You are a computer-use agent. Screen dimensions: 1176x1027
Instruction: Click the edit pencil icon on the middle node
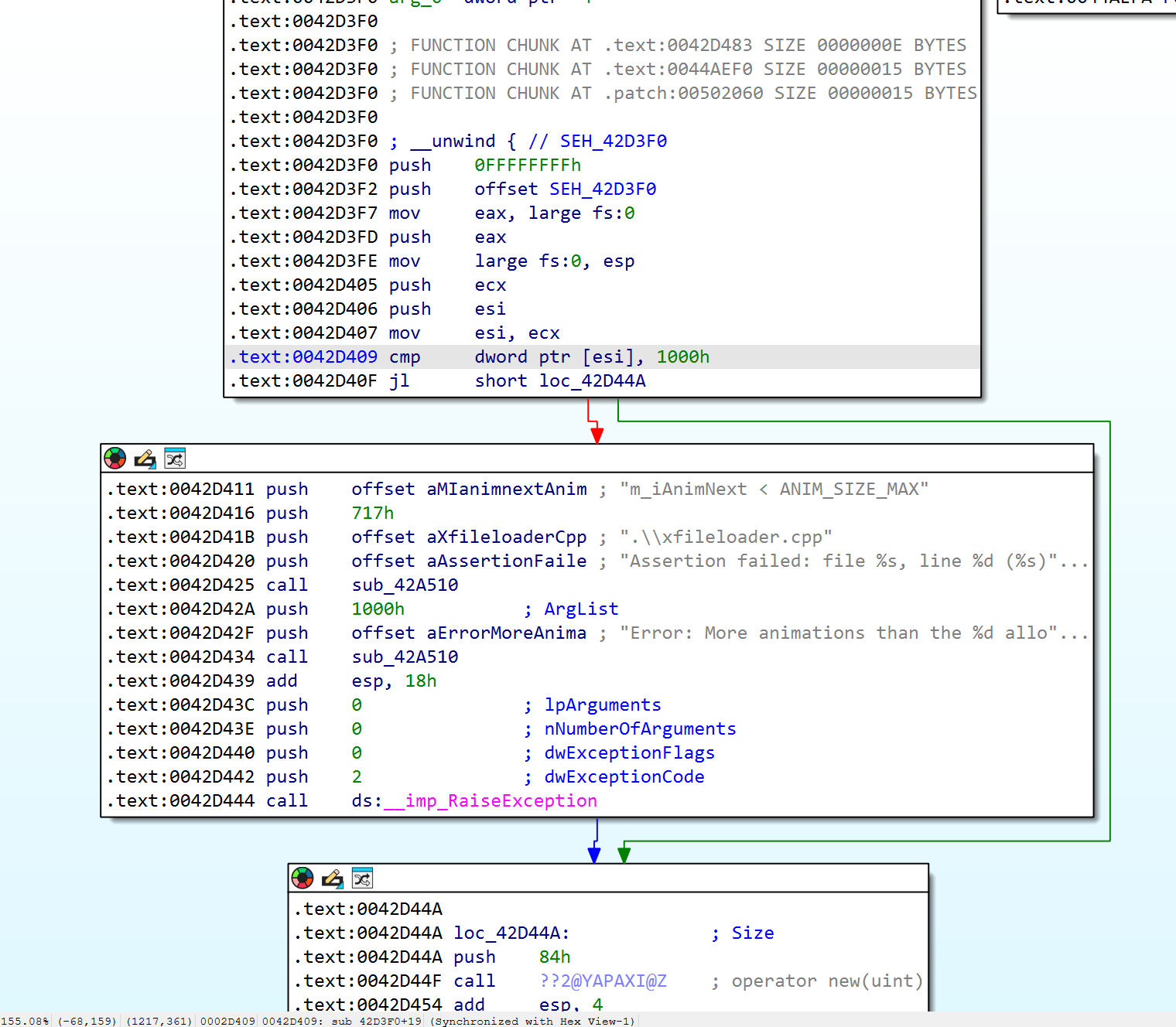click(145, 459)
